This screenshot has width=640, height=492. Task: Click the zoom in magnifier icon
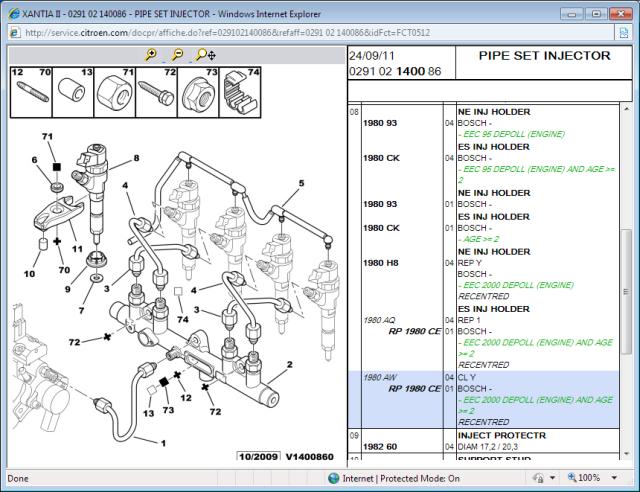(151, 54)
